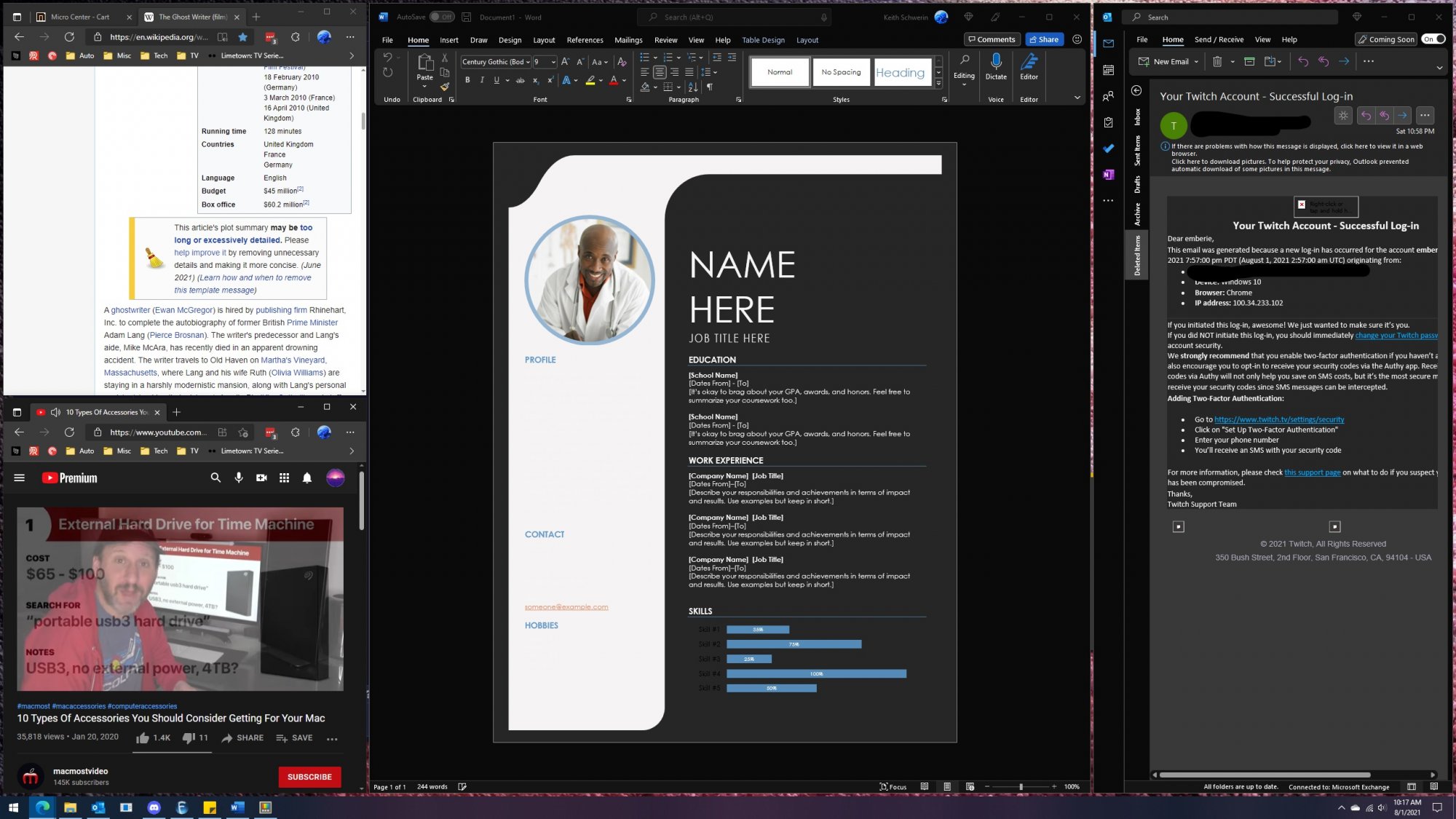Delete the open Twitch email
Image resolution: width=1456 pixels, height=819 pixels.
1216,62
